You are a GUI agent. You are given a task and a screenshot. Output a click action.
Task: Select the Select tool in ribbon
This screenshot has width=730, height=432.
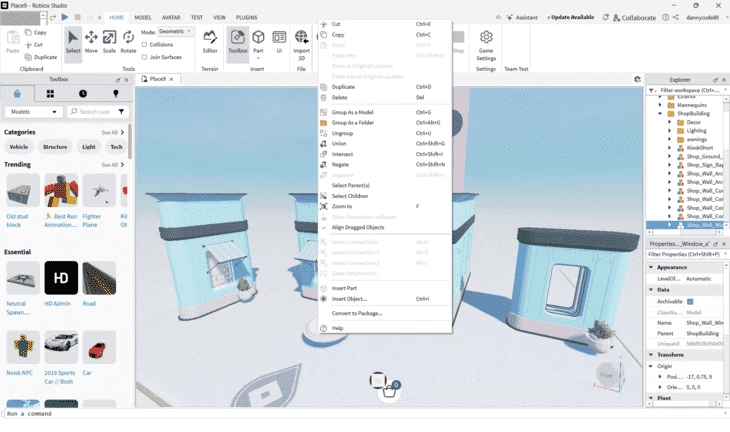73,43
